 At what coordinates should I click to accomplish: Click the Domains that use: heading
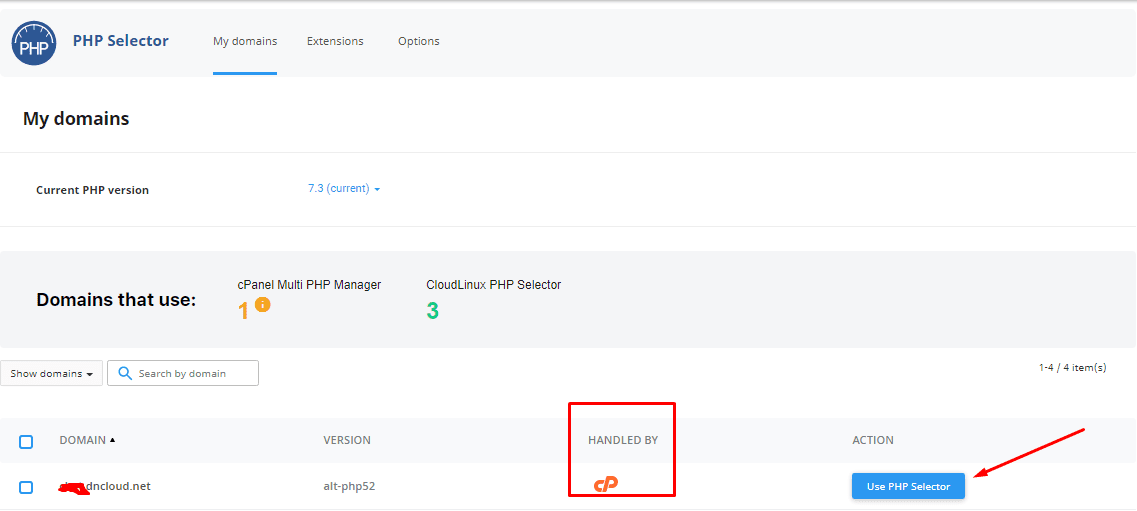point(116,300)
